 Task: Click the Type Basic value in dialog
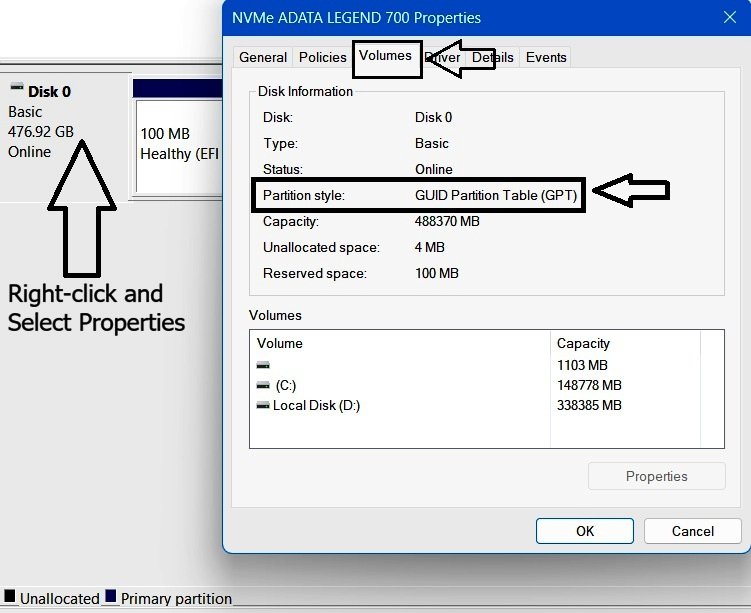point(432,144)
